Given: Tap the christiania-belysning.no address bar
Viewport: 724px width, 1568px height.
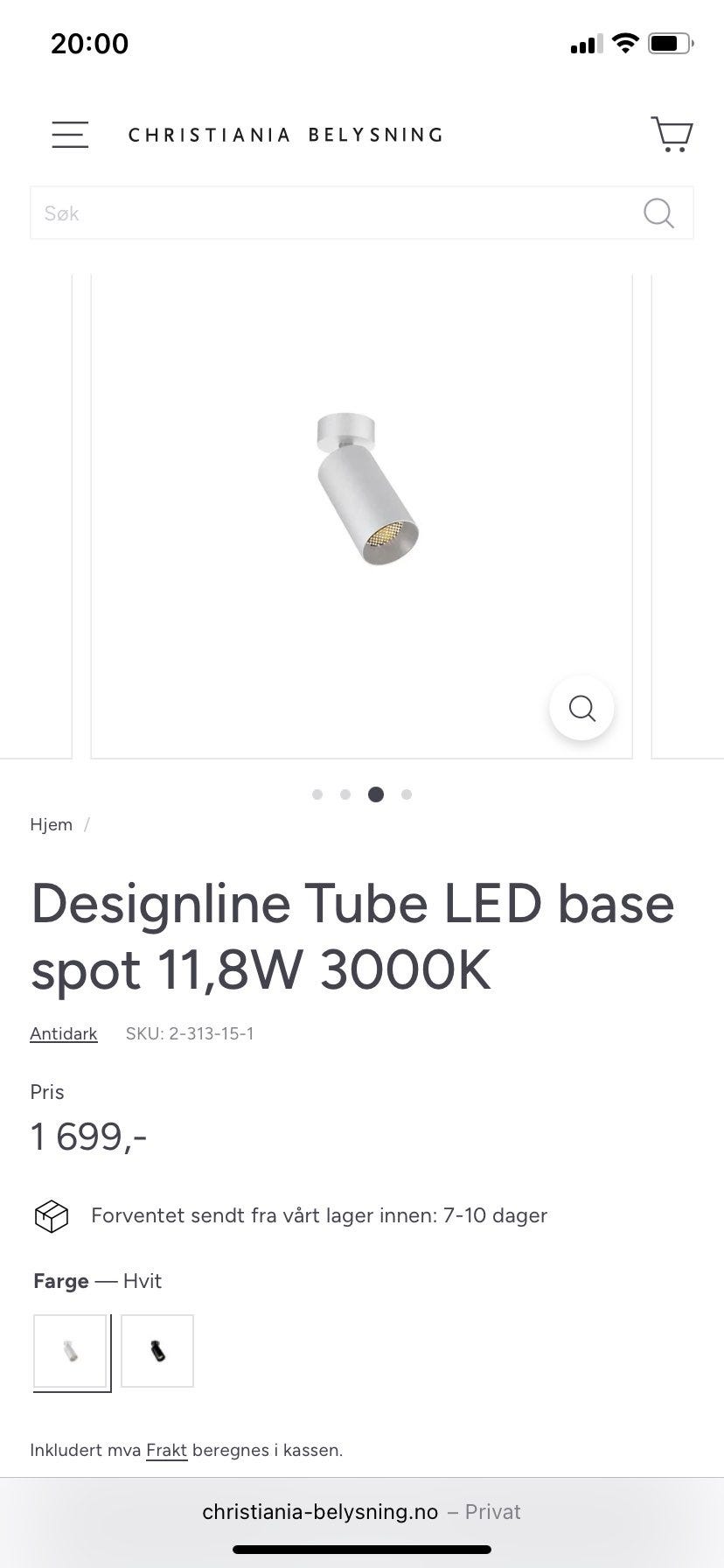Looking at the screenshot, I should (x=362, y=1512).
